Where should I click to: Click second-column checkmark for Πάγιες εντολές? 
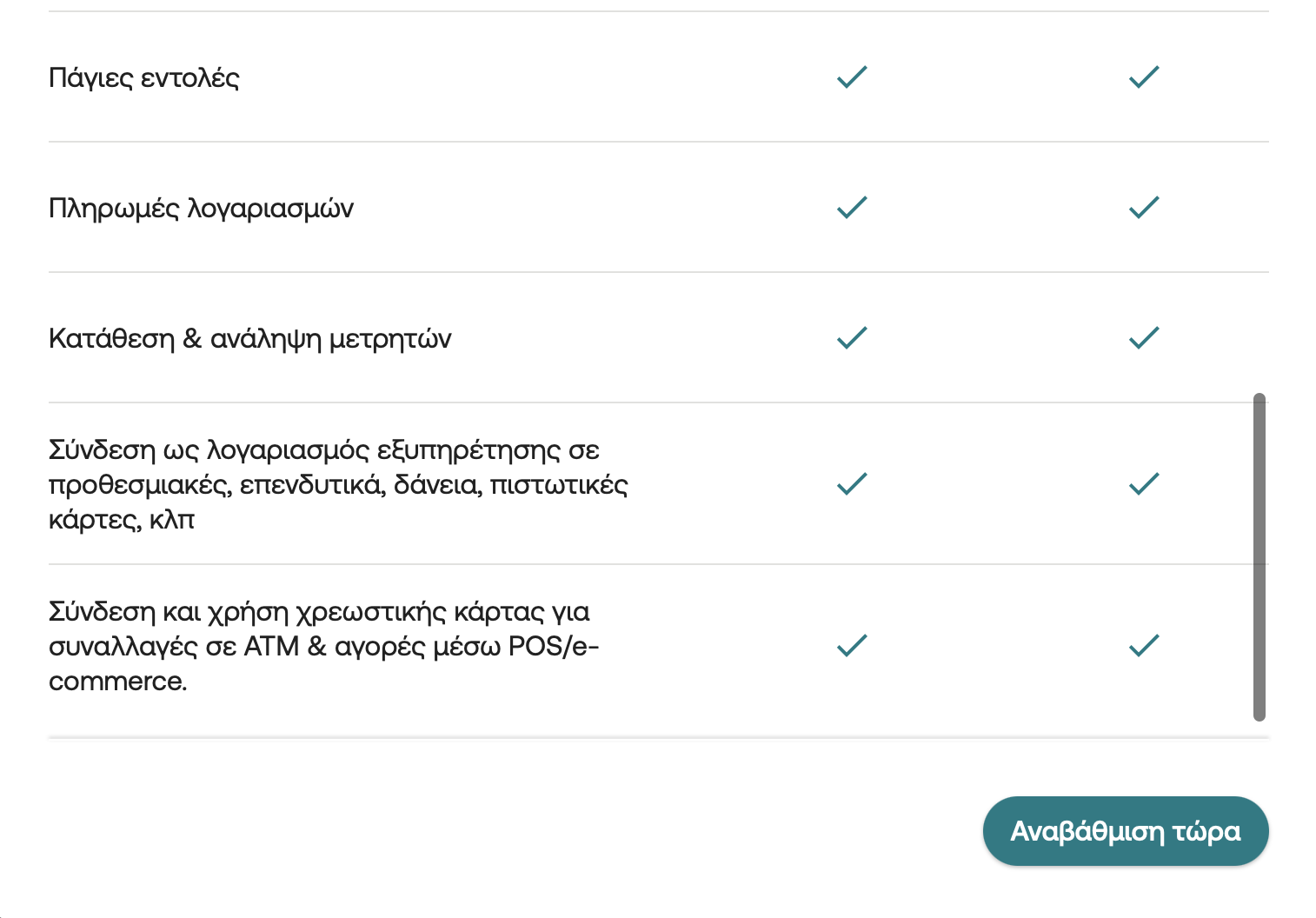(x=1144, y=76)
